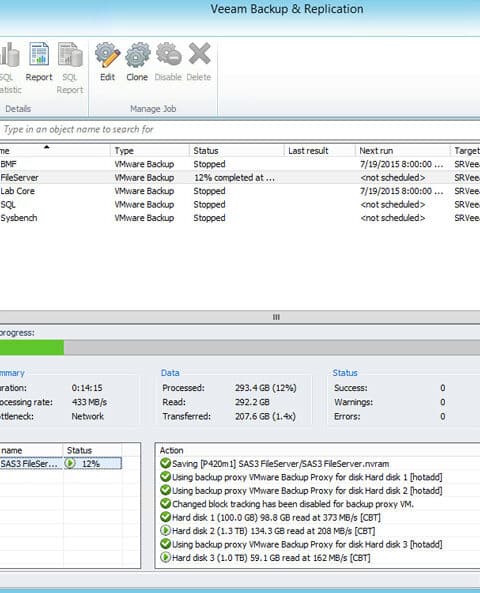Click Read value 292.2 GB
Screen dimensions: 480x593
click(x=252, y=402)
